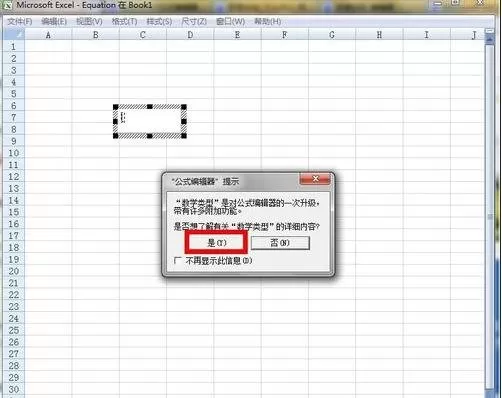This screenshot has width=502, height=398.
Task: Click the Excel icon in title bar
Action: (7, 5)
